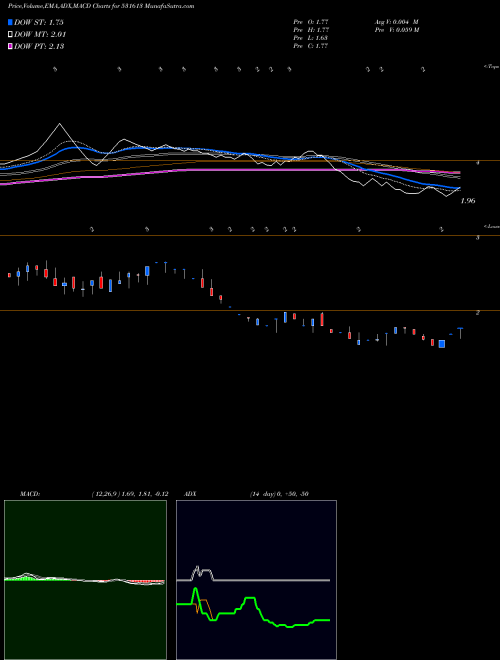Image resolution: width=500 pixels, height=660 pixels.
Task: Click the Pre O: 1.77 value
Action: tap(311, 22)
